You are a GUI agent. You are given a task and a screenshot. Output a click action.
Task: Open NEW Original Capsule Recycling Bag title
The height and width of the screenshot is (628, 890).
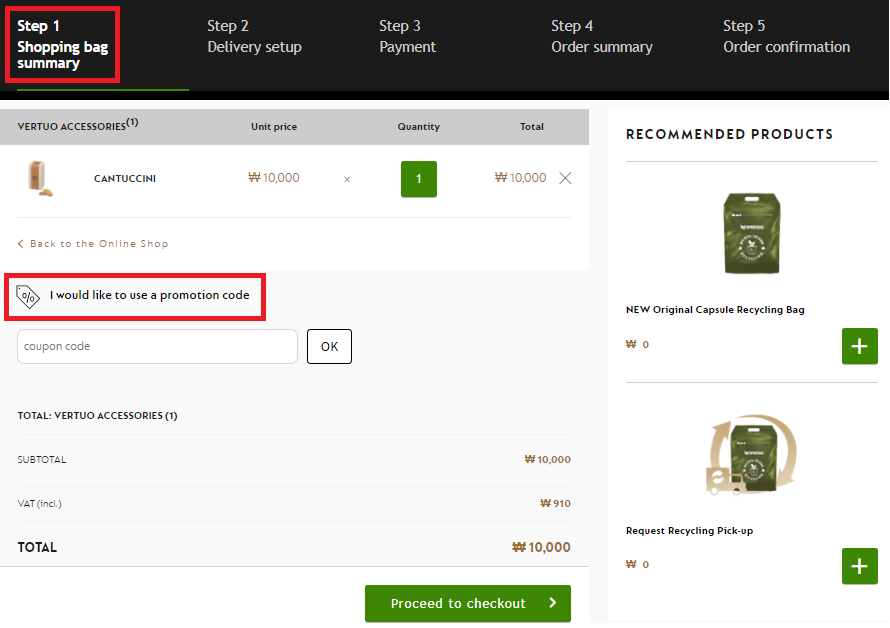point(715,310)
